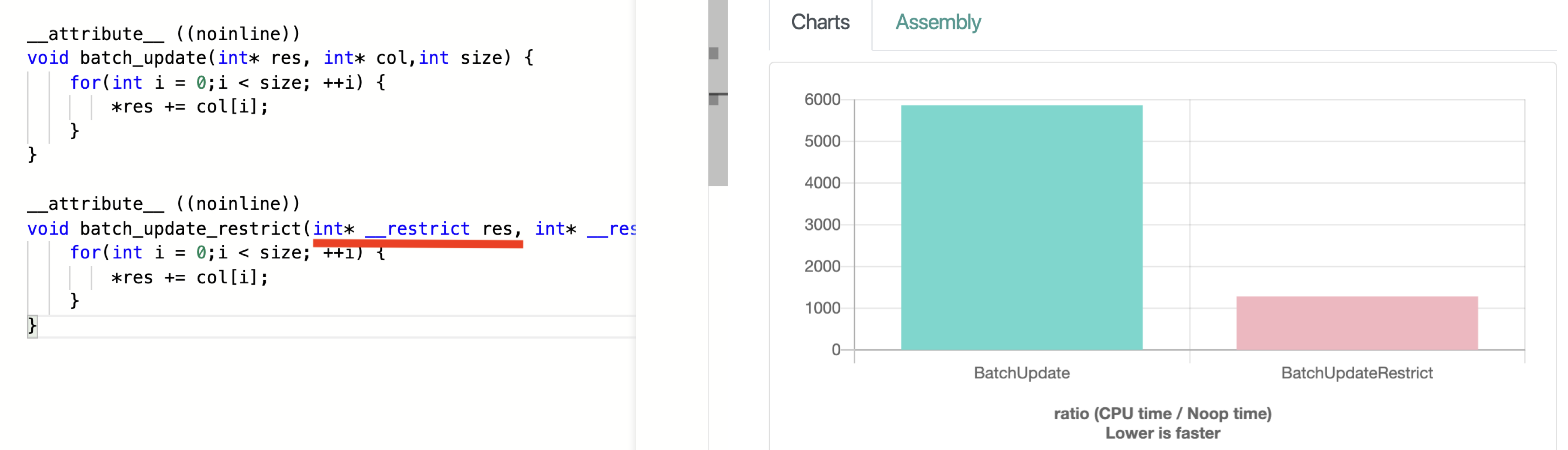Switch to the Charts tab

tap(819, 23)
